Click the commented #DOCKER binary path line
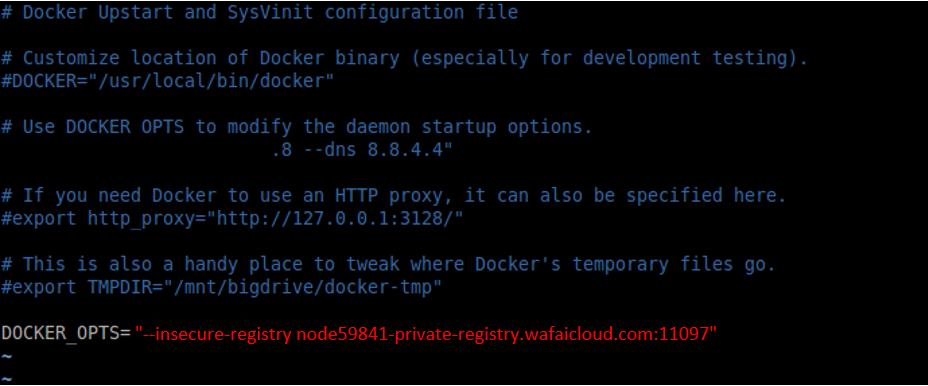928x386 pixels. click(x=167, y=81)
